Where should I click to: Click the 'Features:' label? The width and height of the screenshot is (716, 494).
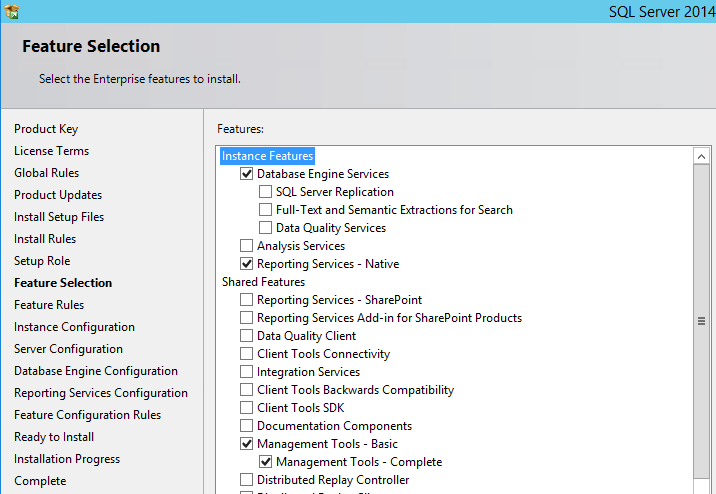[241, 129]
